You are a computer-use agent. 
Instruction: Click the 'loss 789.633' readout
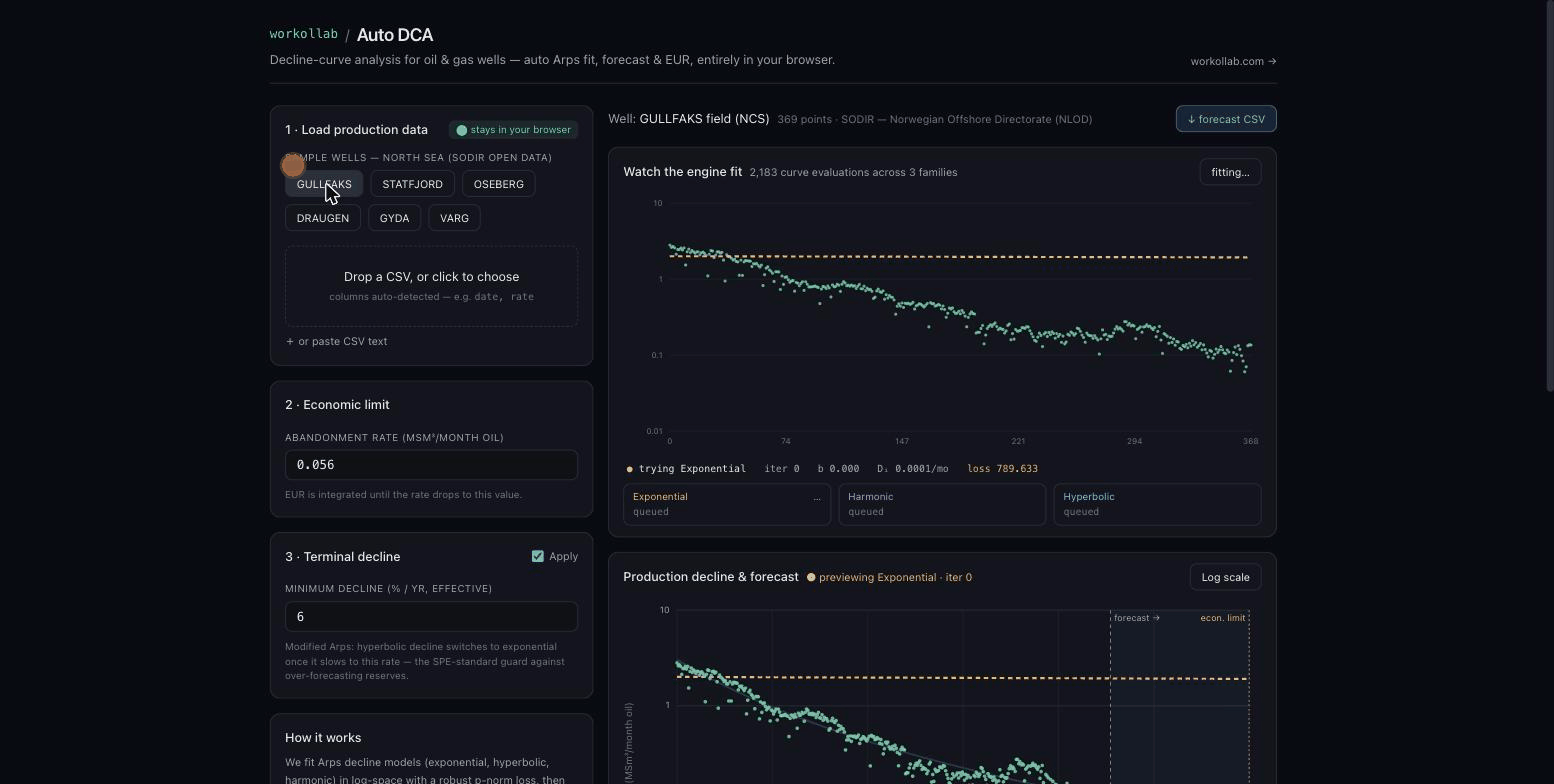(x=1002, y=469)
